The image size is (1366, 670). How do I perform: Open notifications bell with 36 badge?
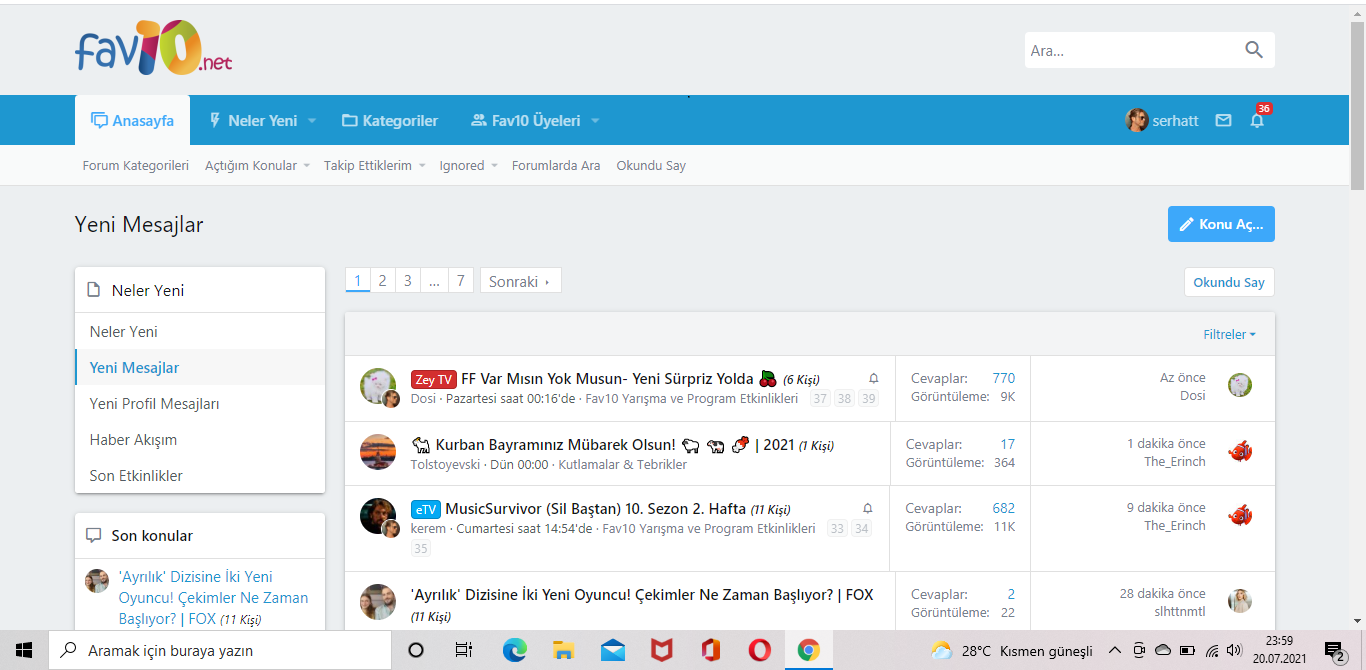click(x=1257, y=121)
